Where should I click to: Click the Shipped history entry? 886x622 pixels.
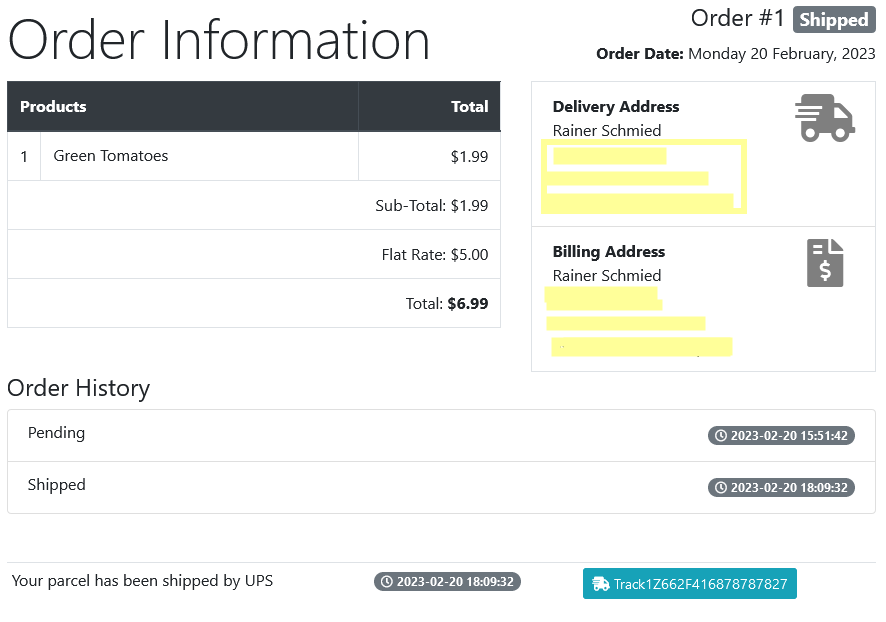click(441, 488)
